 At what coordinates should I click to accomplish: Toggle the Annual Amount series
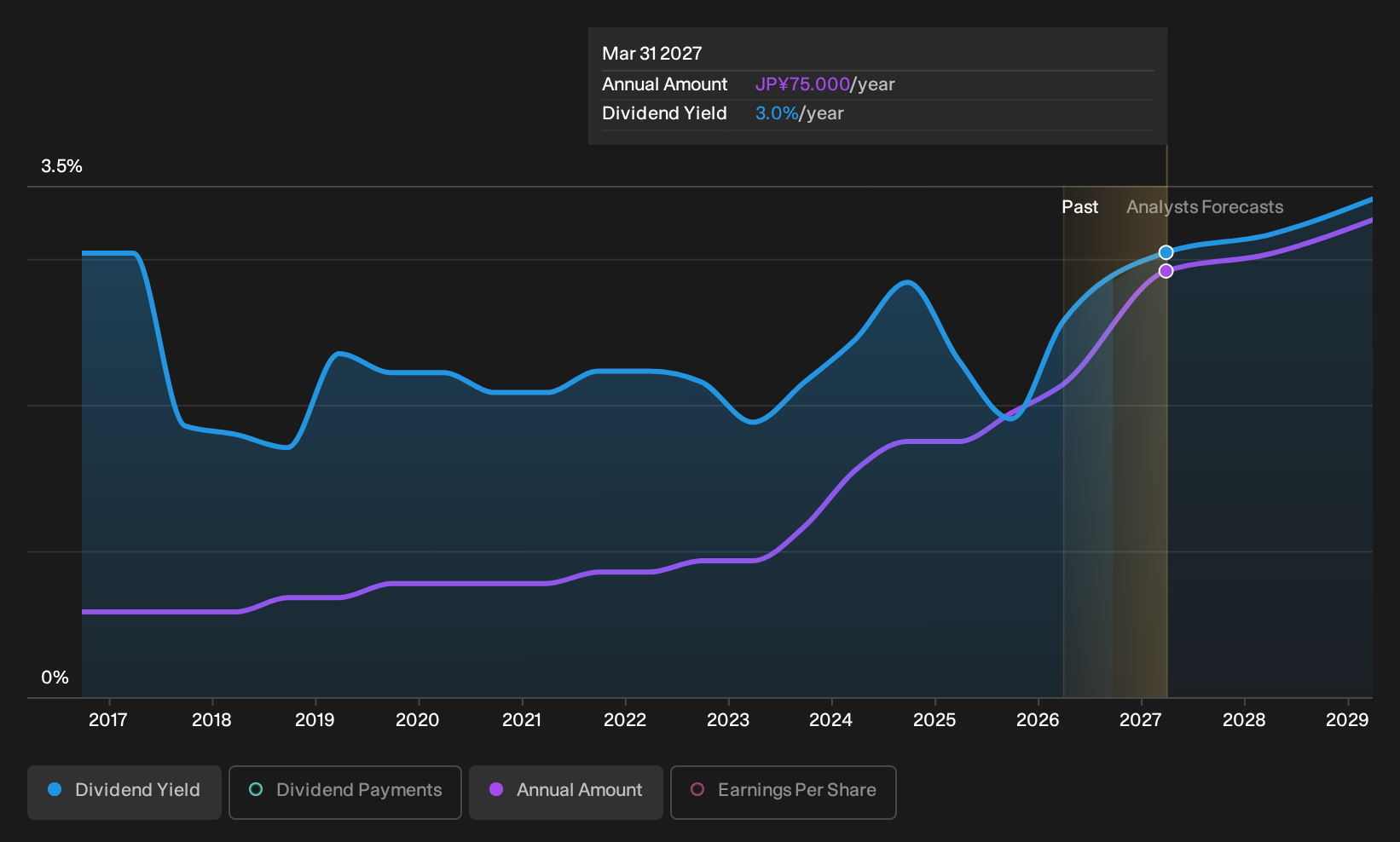click(566, 793)
